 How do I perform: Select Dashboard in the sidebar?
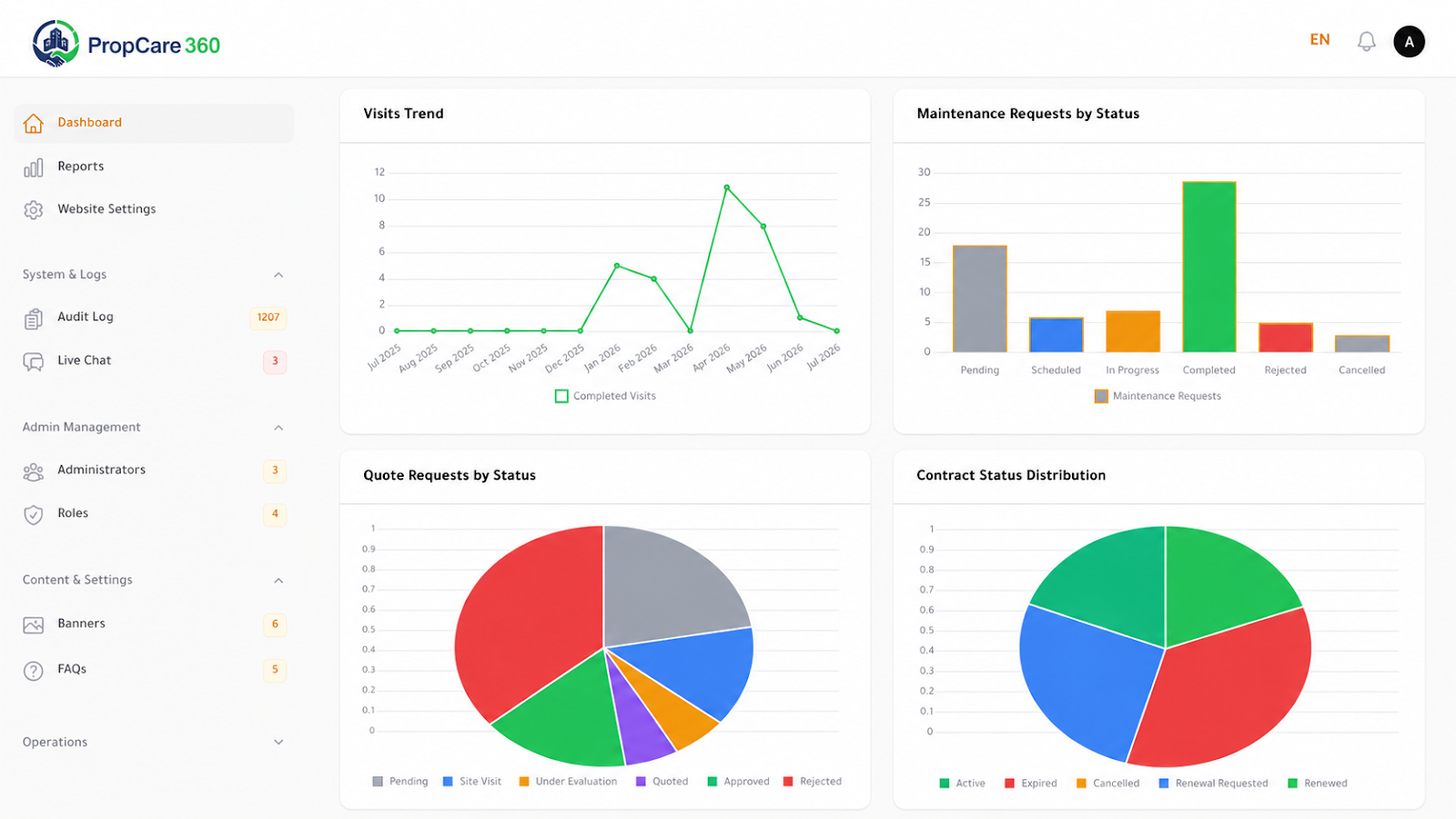tap(154, 123)
